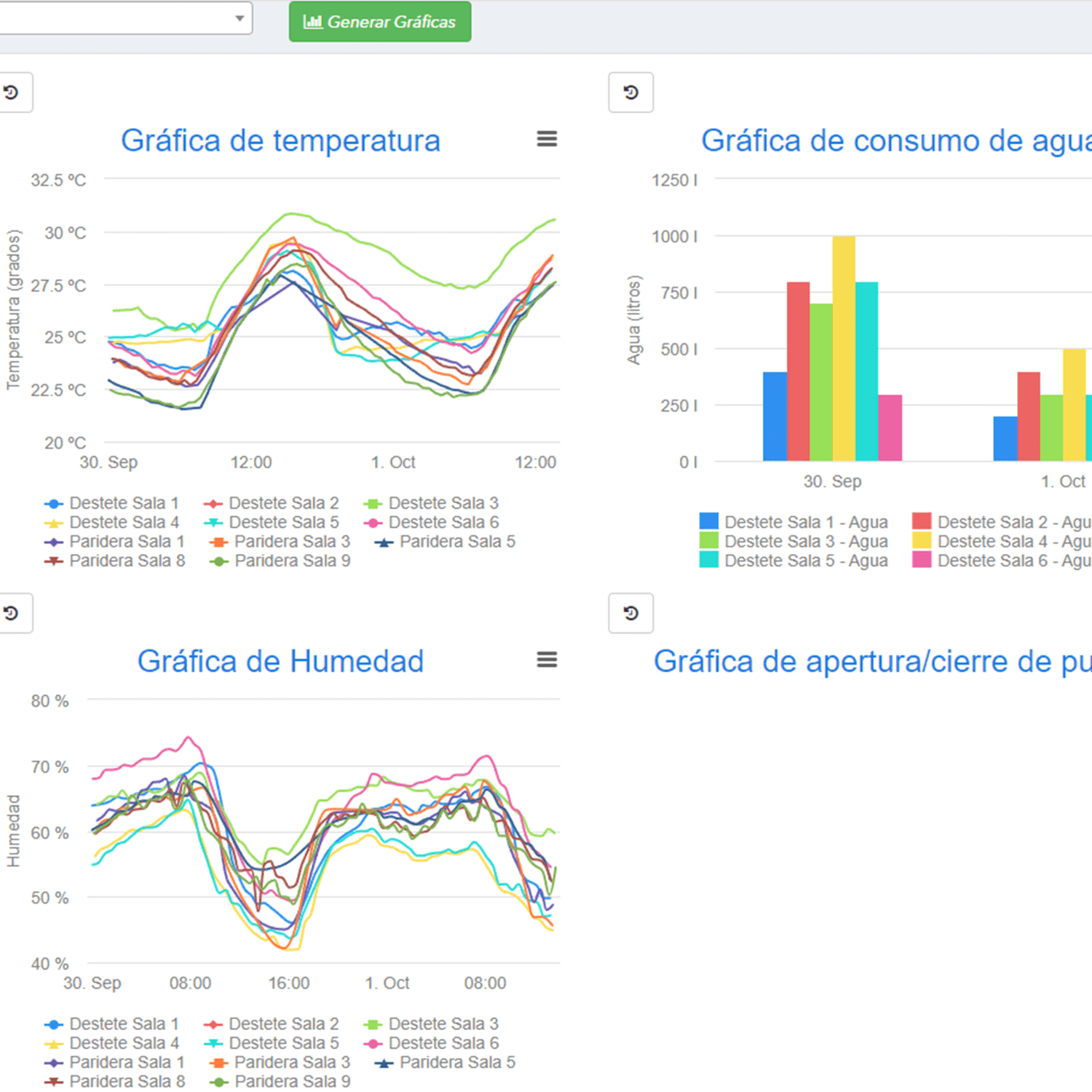Click the 32.5 °C axis label
This screenshot has width=1092, height=1092.
pyautogui.click(x=58, y=180)
